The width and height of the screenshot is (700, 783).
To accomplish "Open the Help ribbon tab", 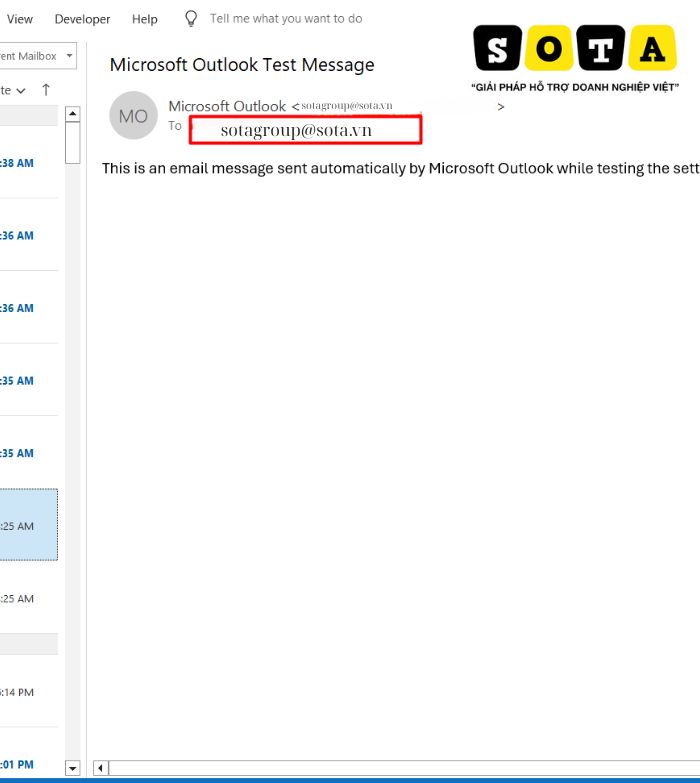I will tap(145, 19).
